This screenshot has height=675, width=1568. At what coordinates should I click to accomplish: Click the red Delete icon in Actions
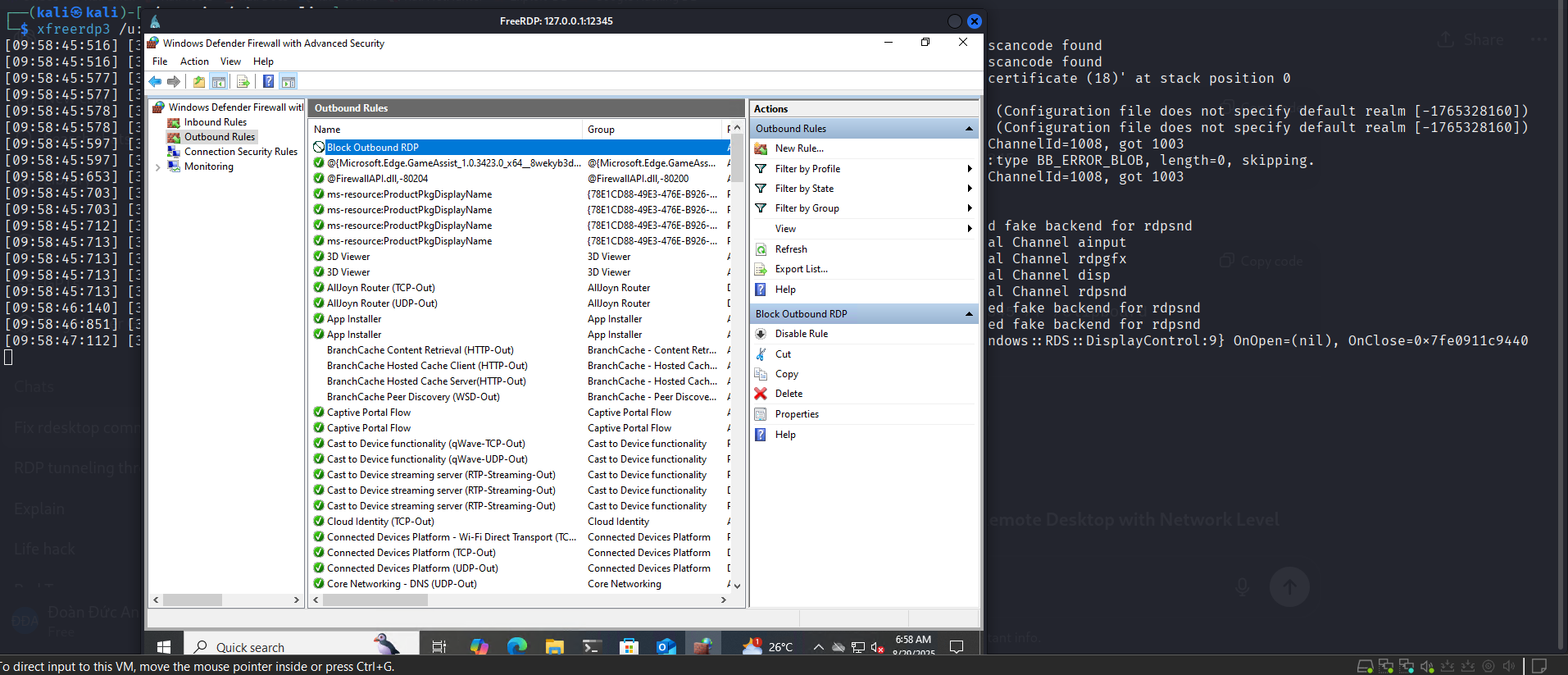pyautogui.click(x=761, y=394)
